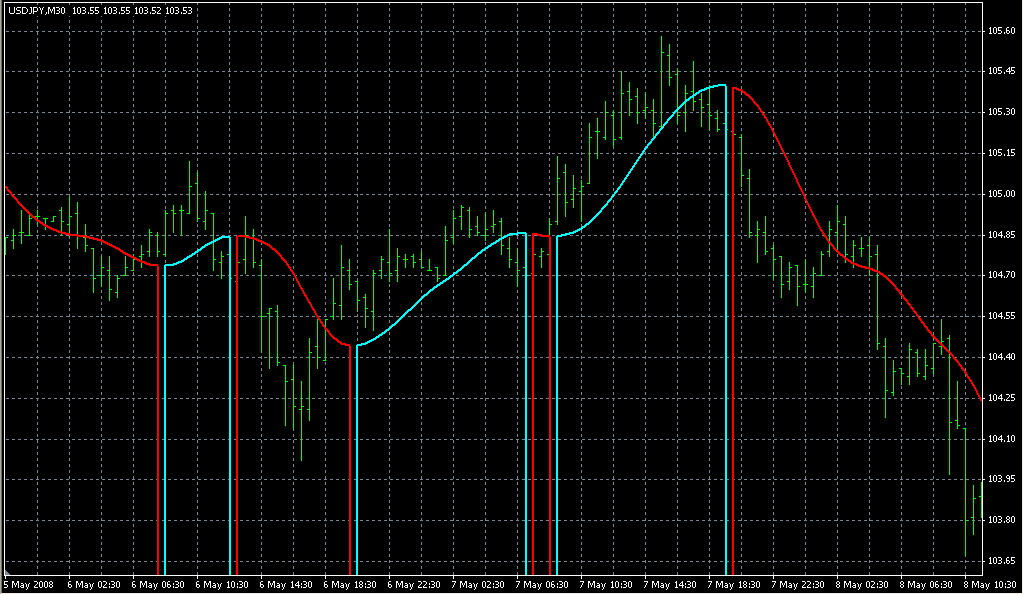Click the 105.00 price axis label
This screenshot has width=1024, height=594.
pos(1002,194)
